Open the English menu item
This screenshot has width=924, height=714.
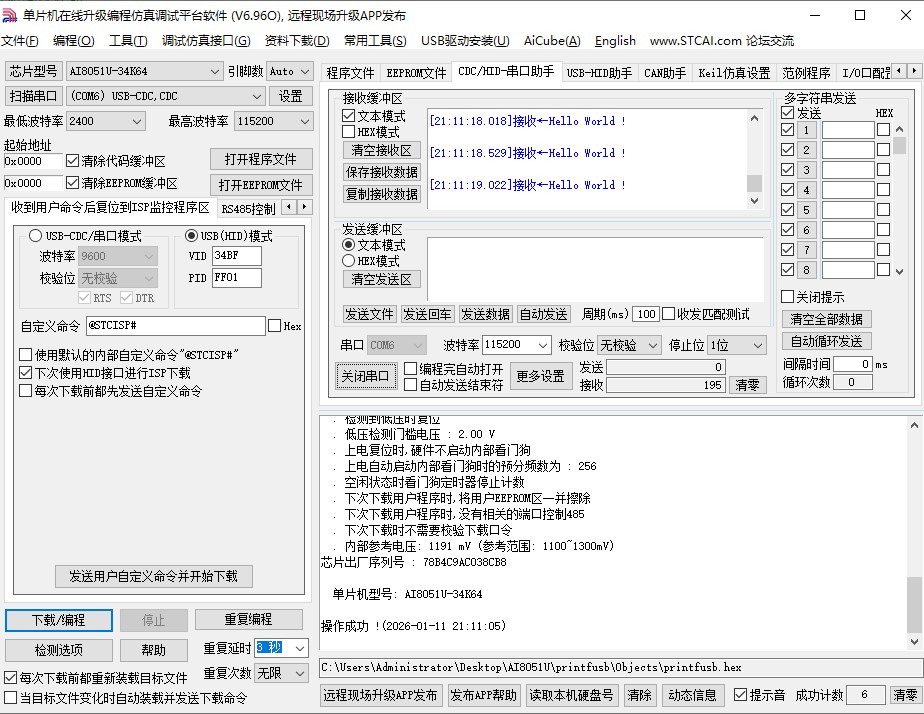pyautogui.click(x=614, y=41)
